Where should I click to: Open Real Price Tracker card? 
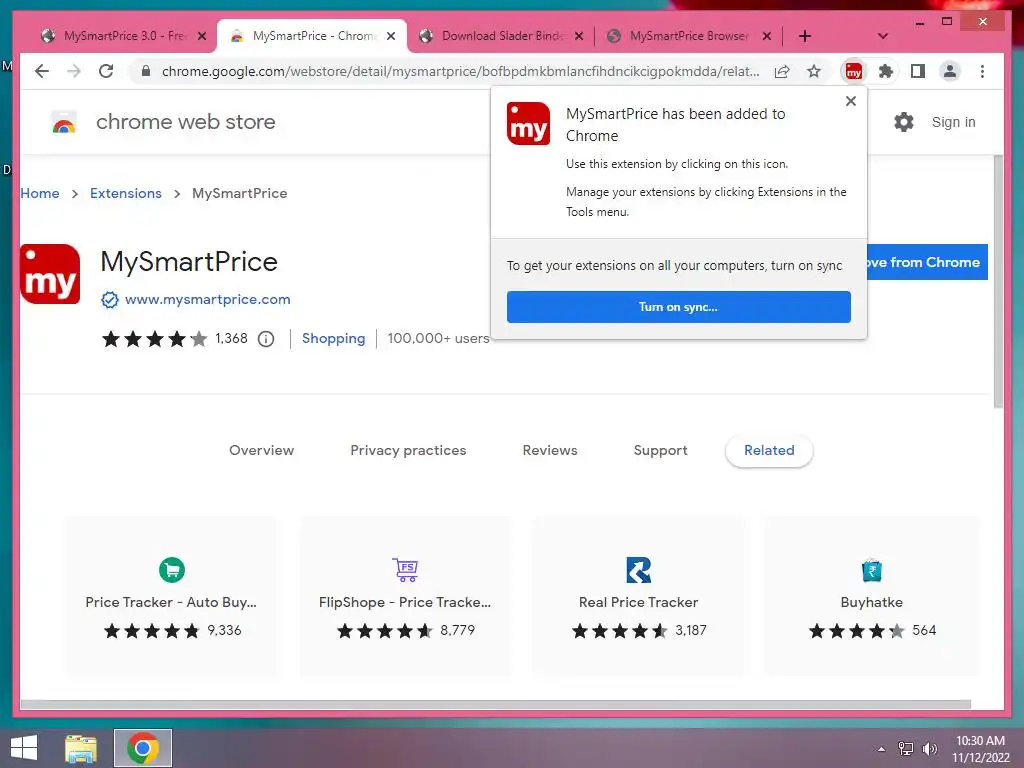639,596
